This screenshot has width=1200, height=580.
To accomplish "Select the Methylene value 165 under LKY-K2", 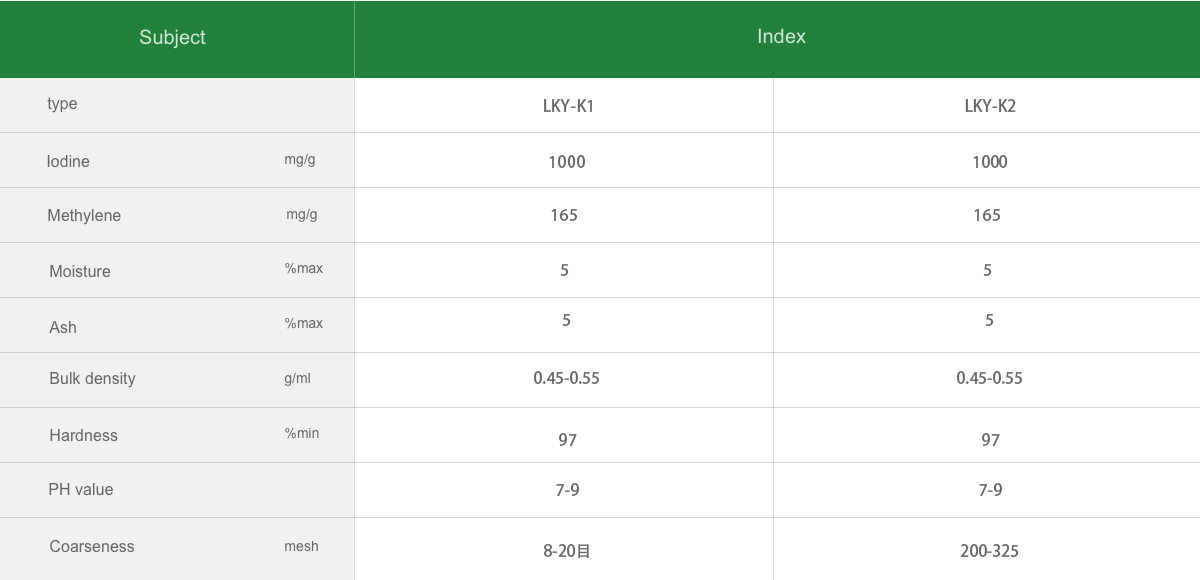I will [x=987, y=215].
